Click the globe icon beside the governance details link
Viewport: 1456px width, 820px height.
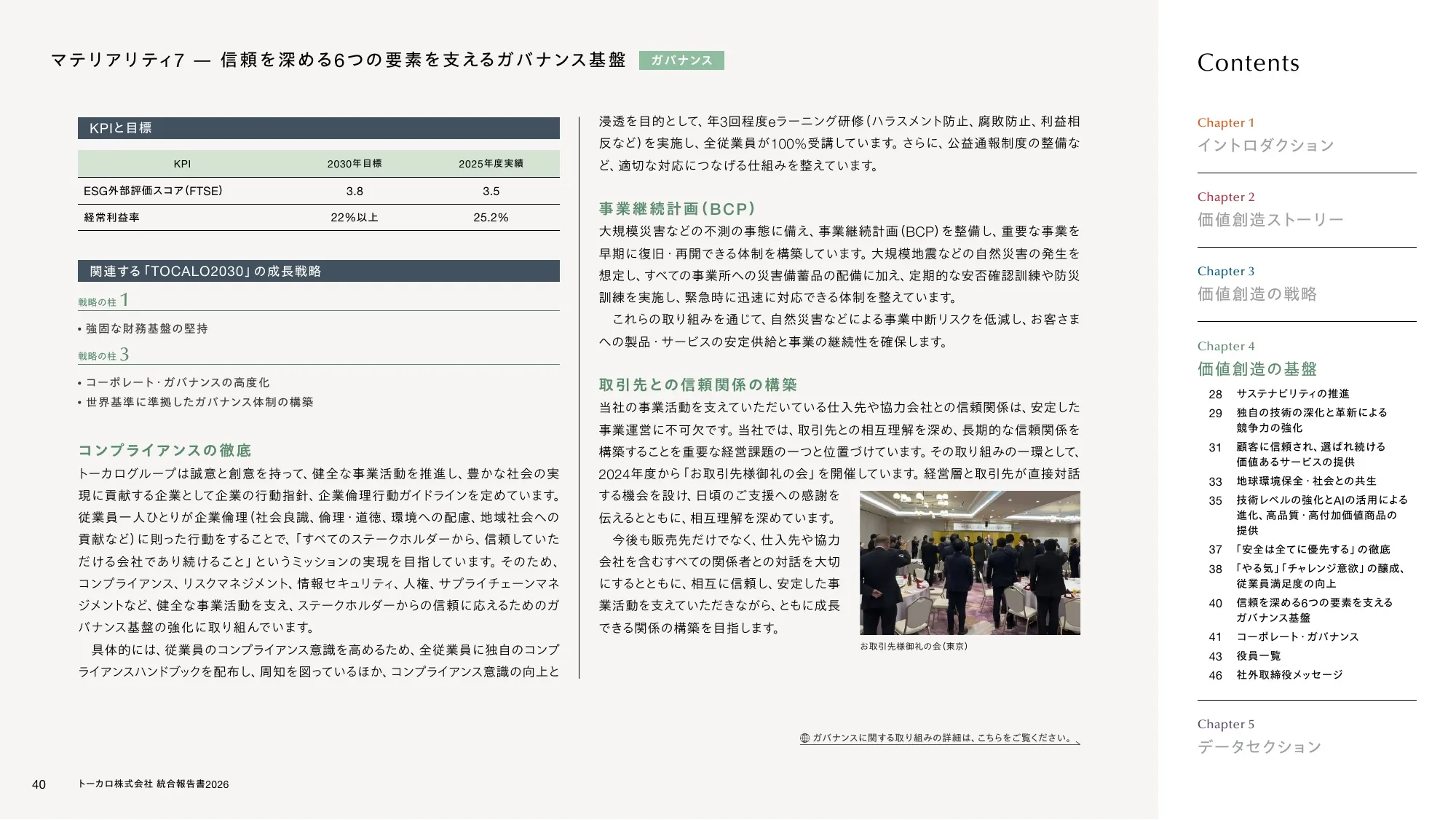pyautogui.click(x=804, y=738)
